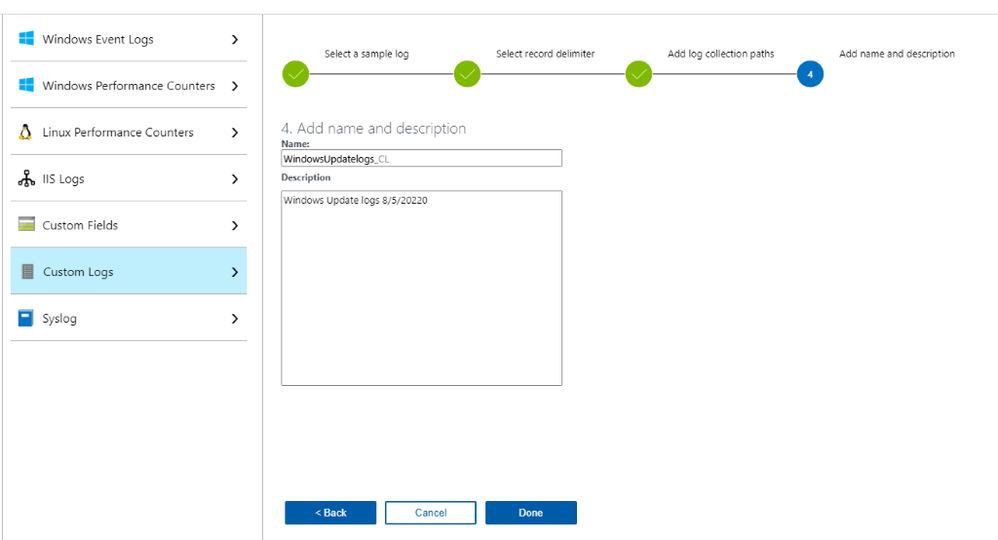Screen dimensions: 998x540
Task: Click the Custom Fields icon
Action: click(26, 224)
